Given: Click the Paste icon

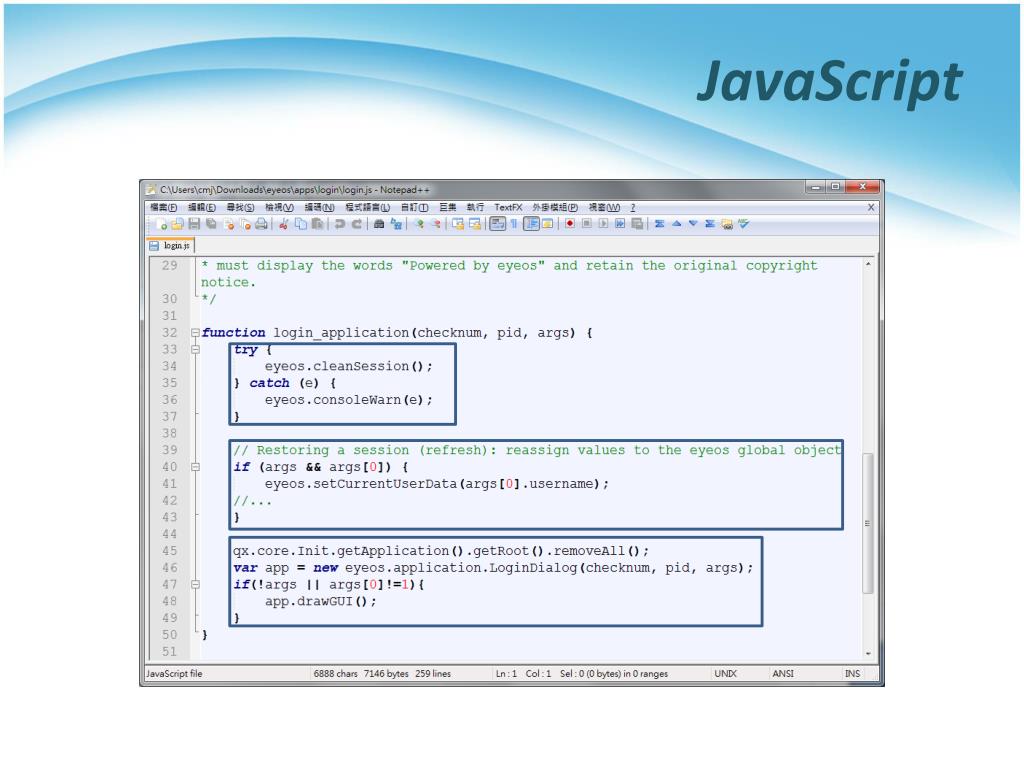Looking at the screenshot, I should (x=317, y=224).
